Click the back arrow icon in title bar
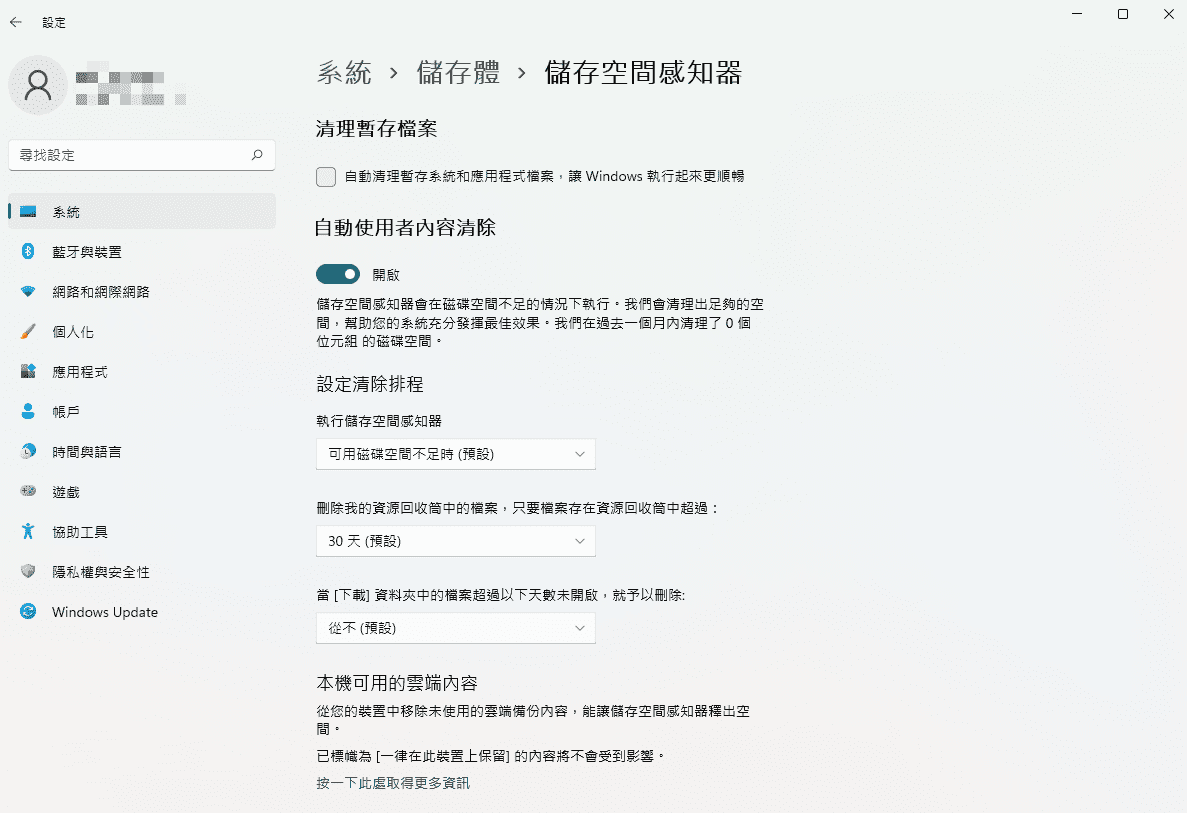 (x=16, y=23)
